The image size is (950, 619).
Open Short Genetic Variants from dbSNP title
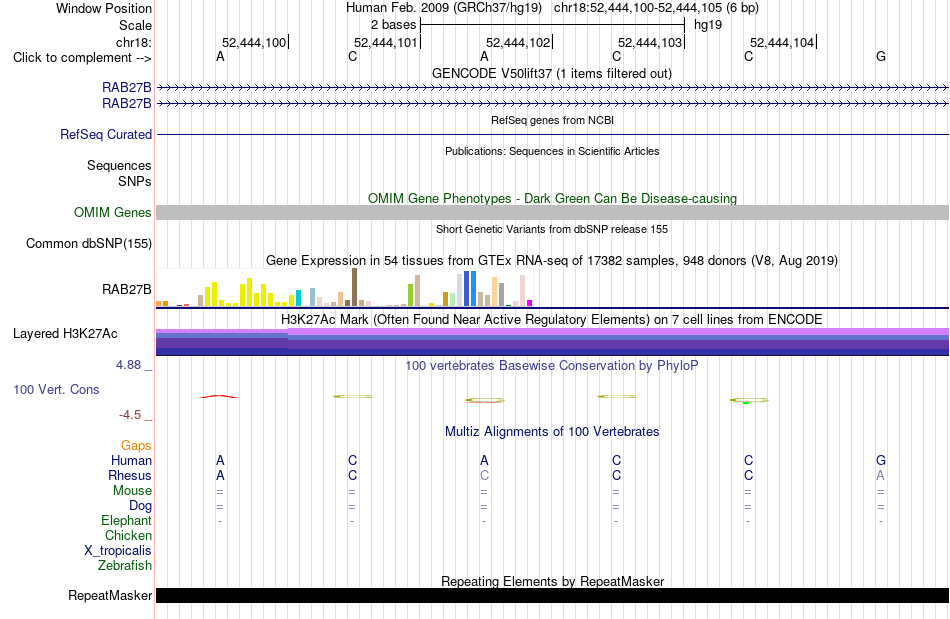tap(552, 229)
